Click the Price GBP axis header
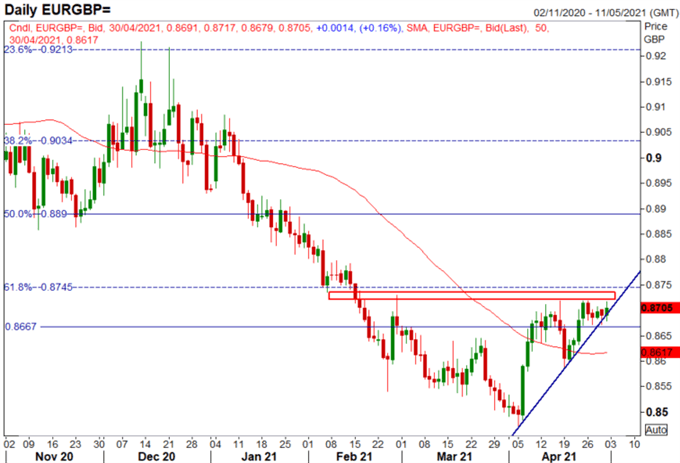Screen dimensions: 680x463 click(655, 33)
